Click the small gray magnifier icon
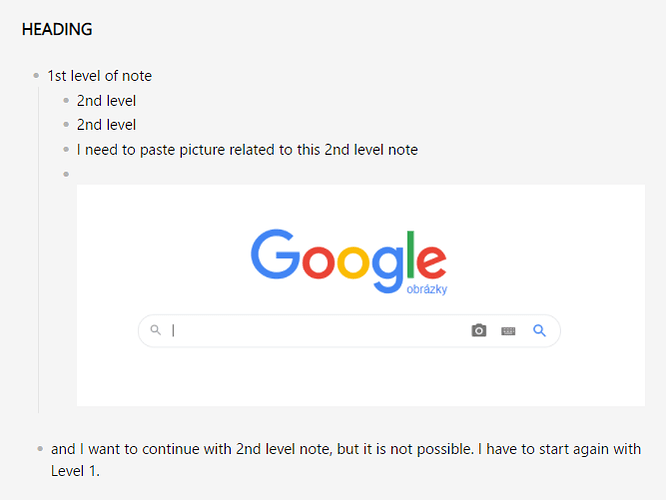666x500 pixels. coord(155,330)
